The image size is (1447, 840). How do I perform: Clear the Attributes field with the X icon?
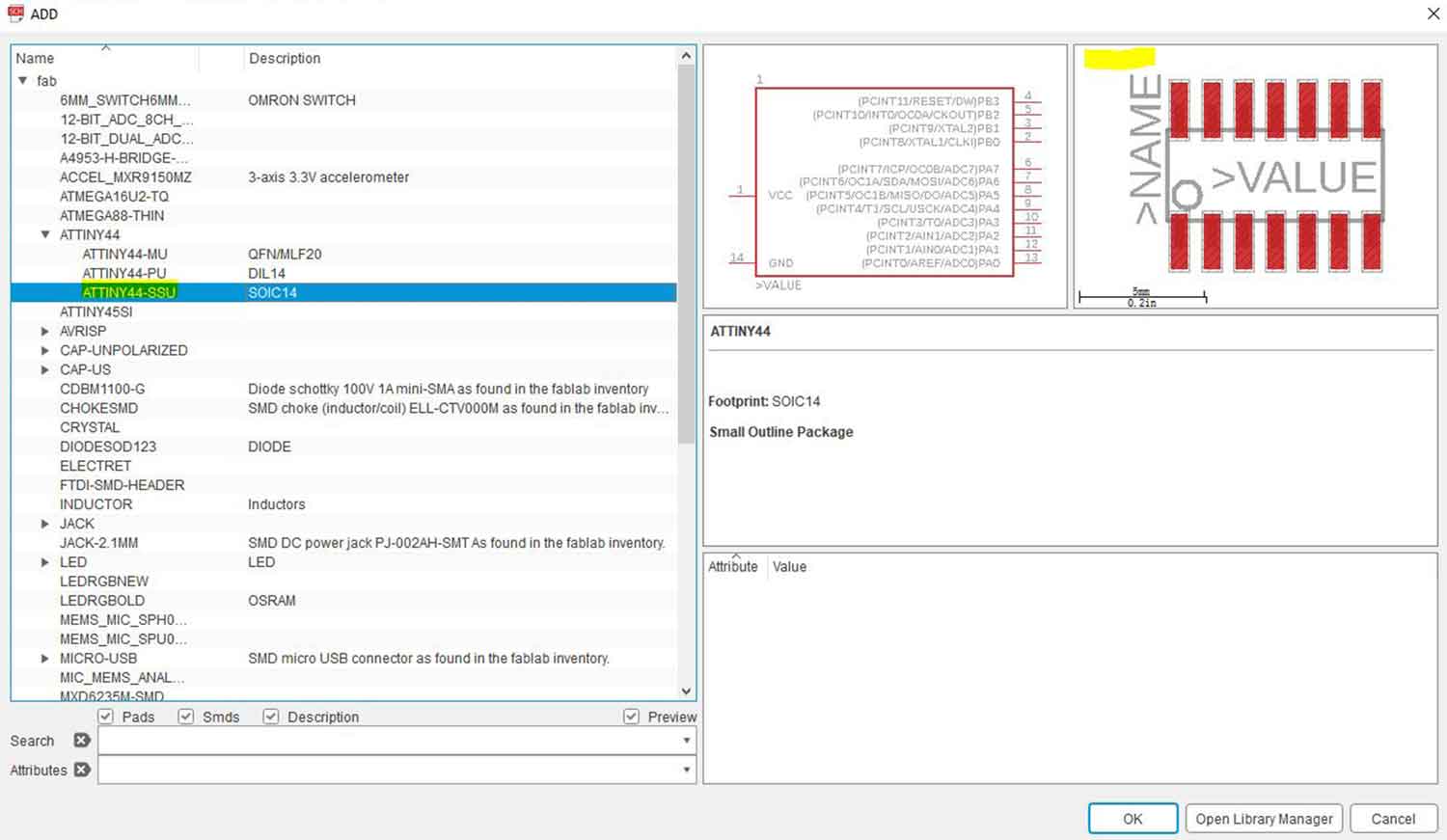point(82,770)
